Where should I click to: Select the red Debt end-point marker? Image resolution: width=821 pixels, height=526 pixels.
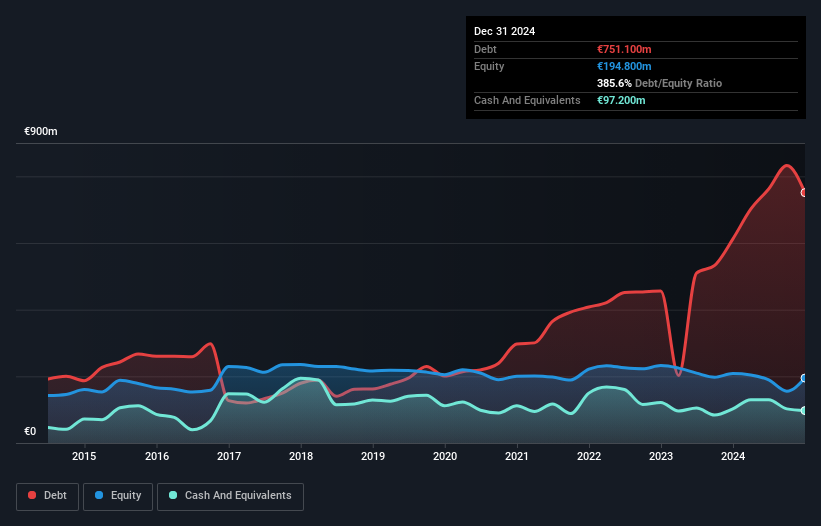point(804,193)
